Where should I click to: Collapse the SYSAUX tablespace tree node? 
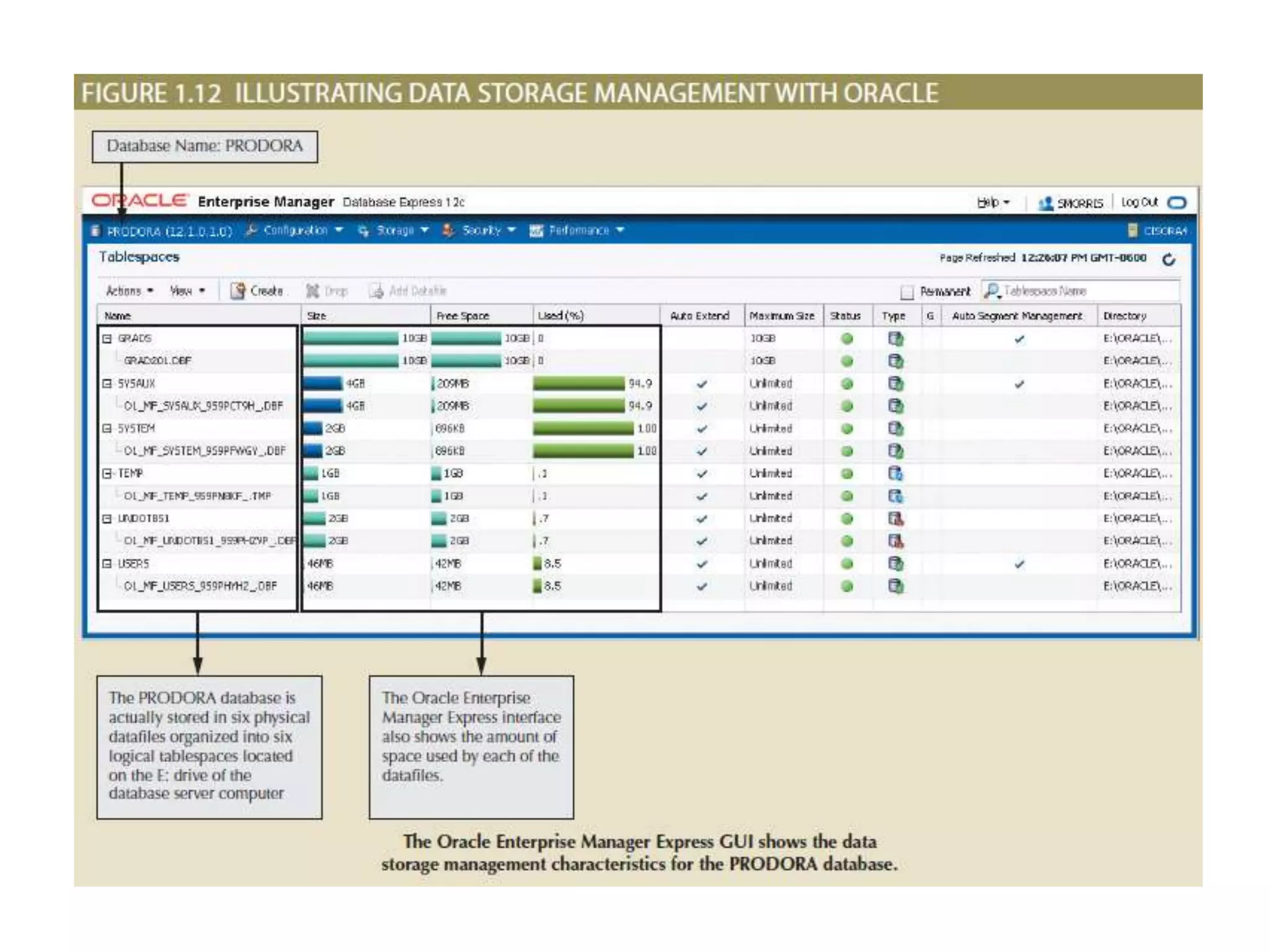pyautogui.click(x=107, y=384)
